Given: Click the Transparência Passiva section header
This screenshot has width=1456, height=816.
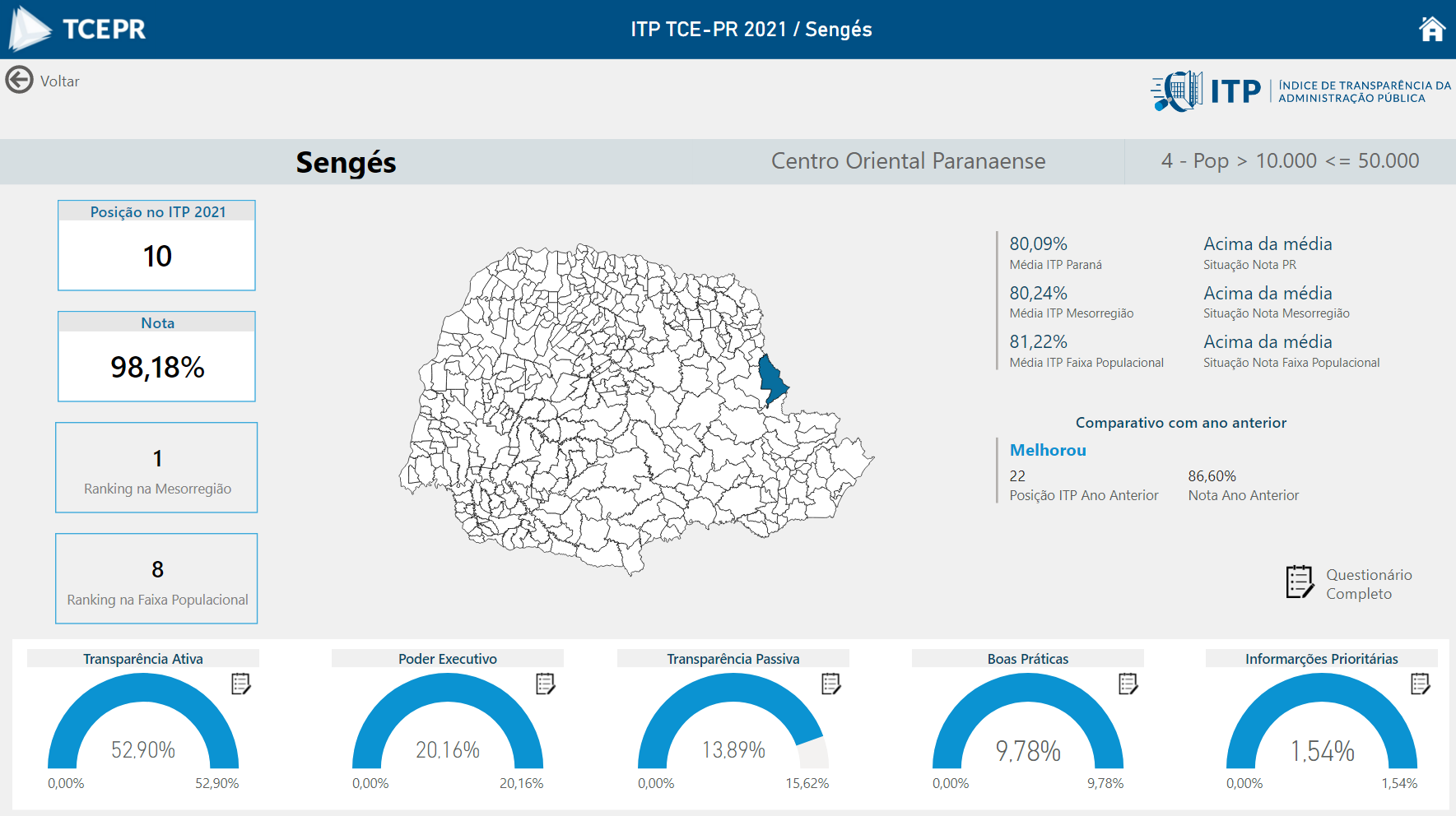Looking at the screenshot, I should click(733, 658).
